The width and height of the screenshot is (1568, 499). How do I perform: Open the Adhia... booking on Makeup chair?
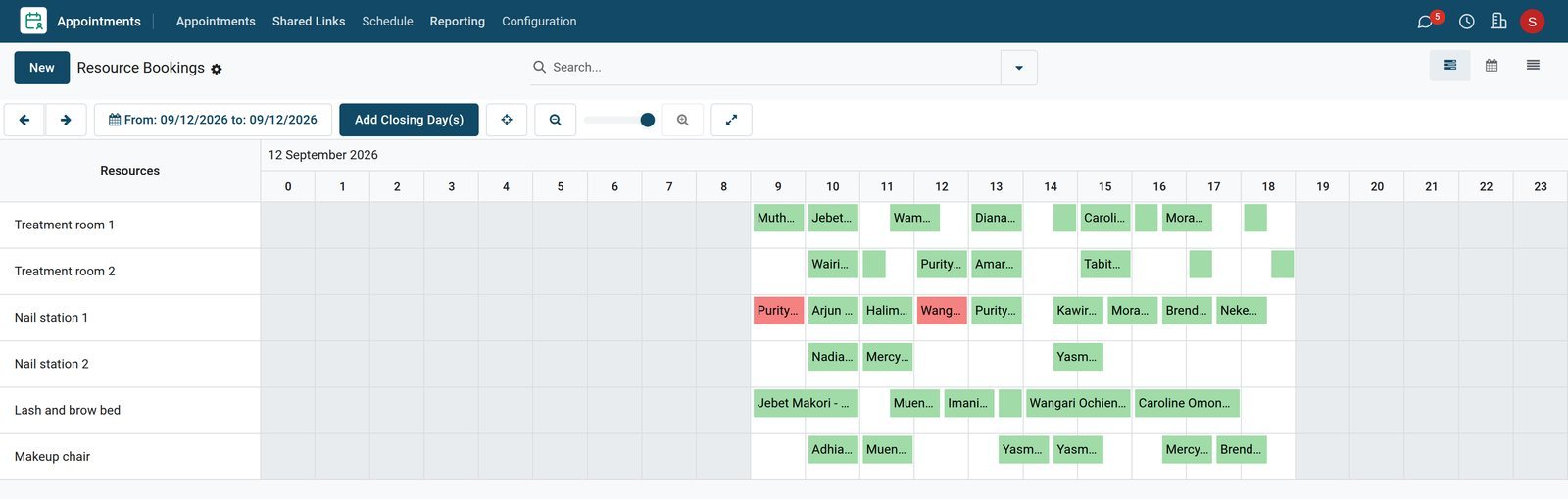pos(833,449)
